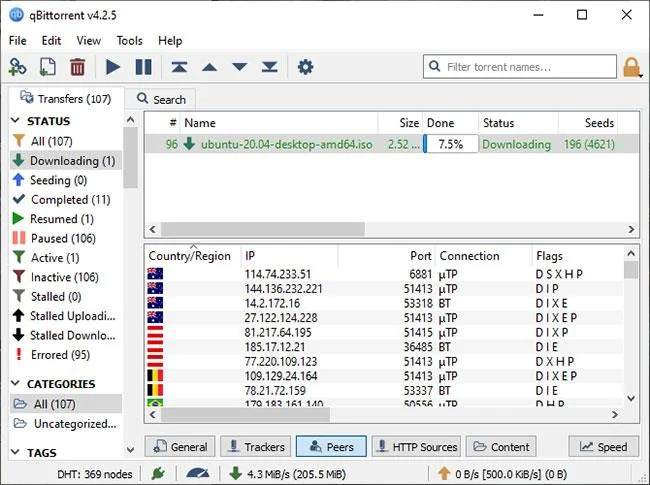
Task: Switch to the Transfers (107) tab
Action: [66, 99]
